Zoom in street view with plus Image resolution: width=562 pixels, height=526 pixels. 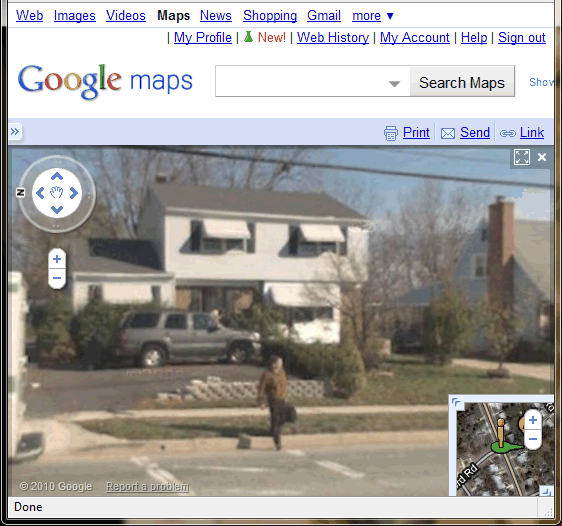[x=57, y=259]
